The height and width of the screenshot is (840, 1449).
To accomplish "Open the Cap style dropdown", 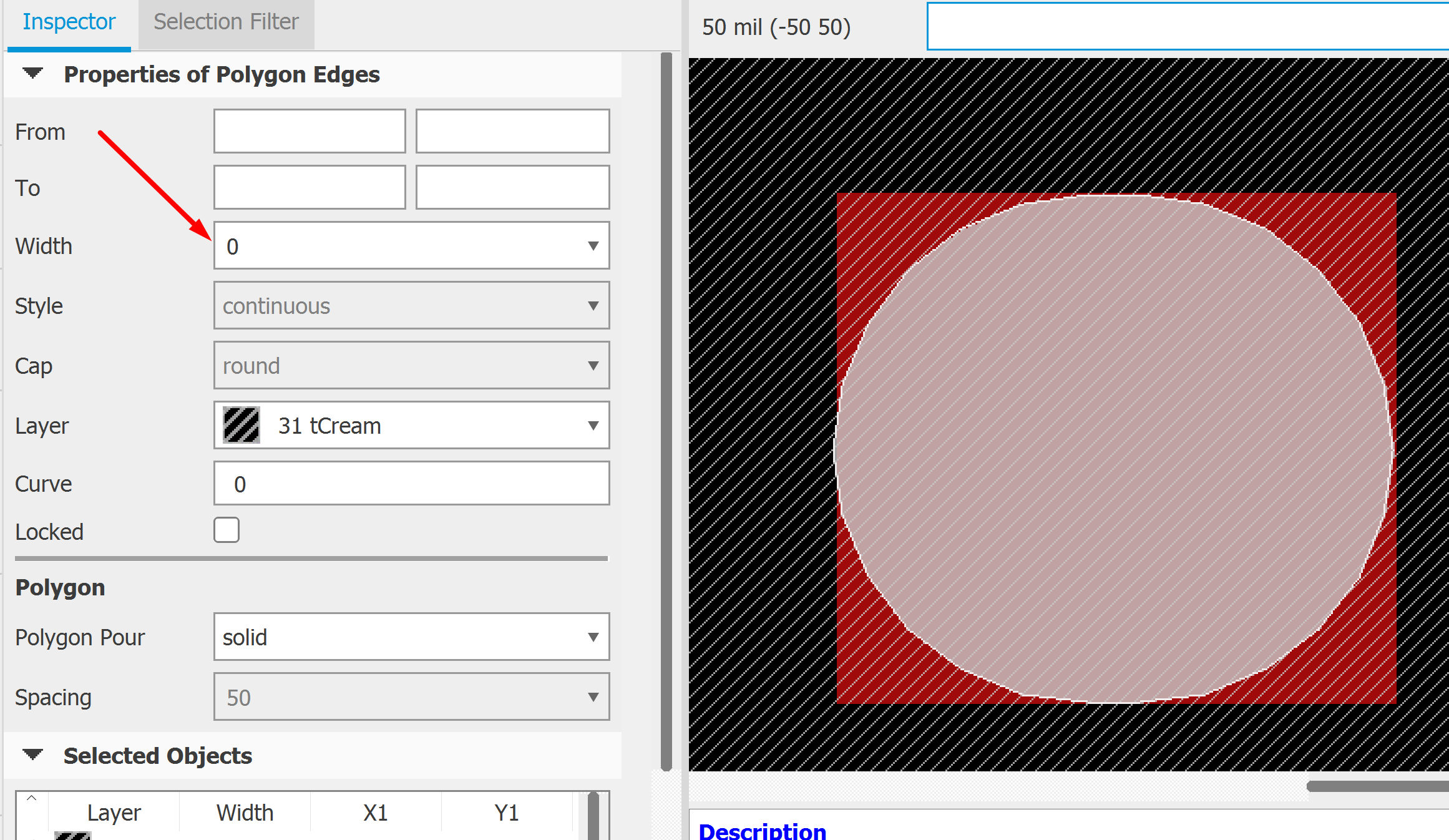I will coord(593,366).
